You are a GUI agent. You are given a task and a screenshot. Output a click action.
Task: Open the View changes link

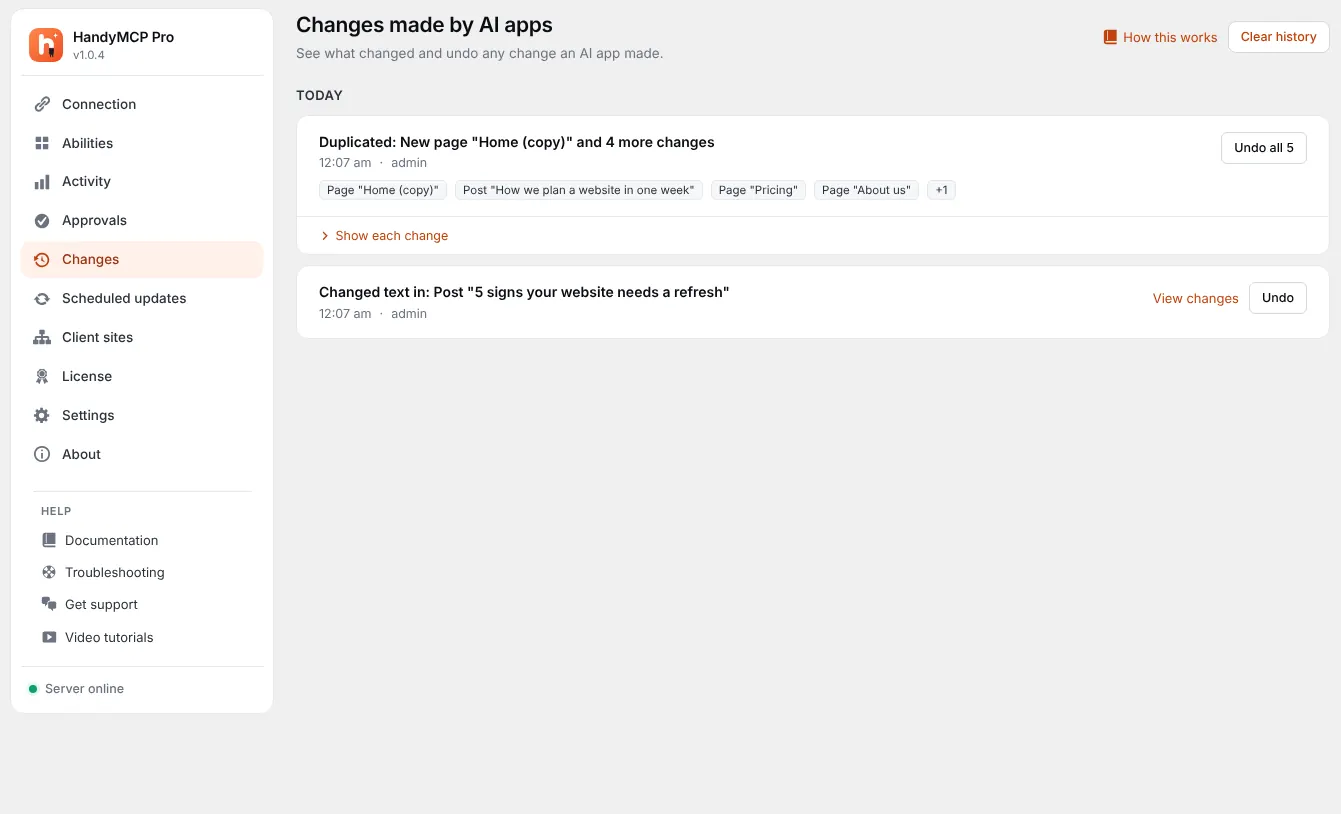click(x=1195, y=298)
